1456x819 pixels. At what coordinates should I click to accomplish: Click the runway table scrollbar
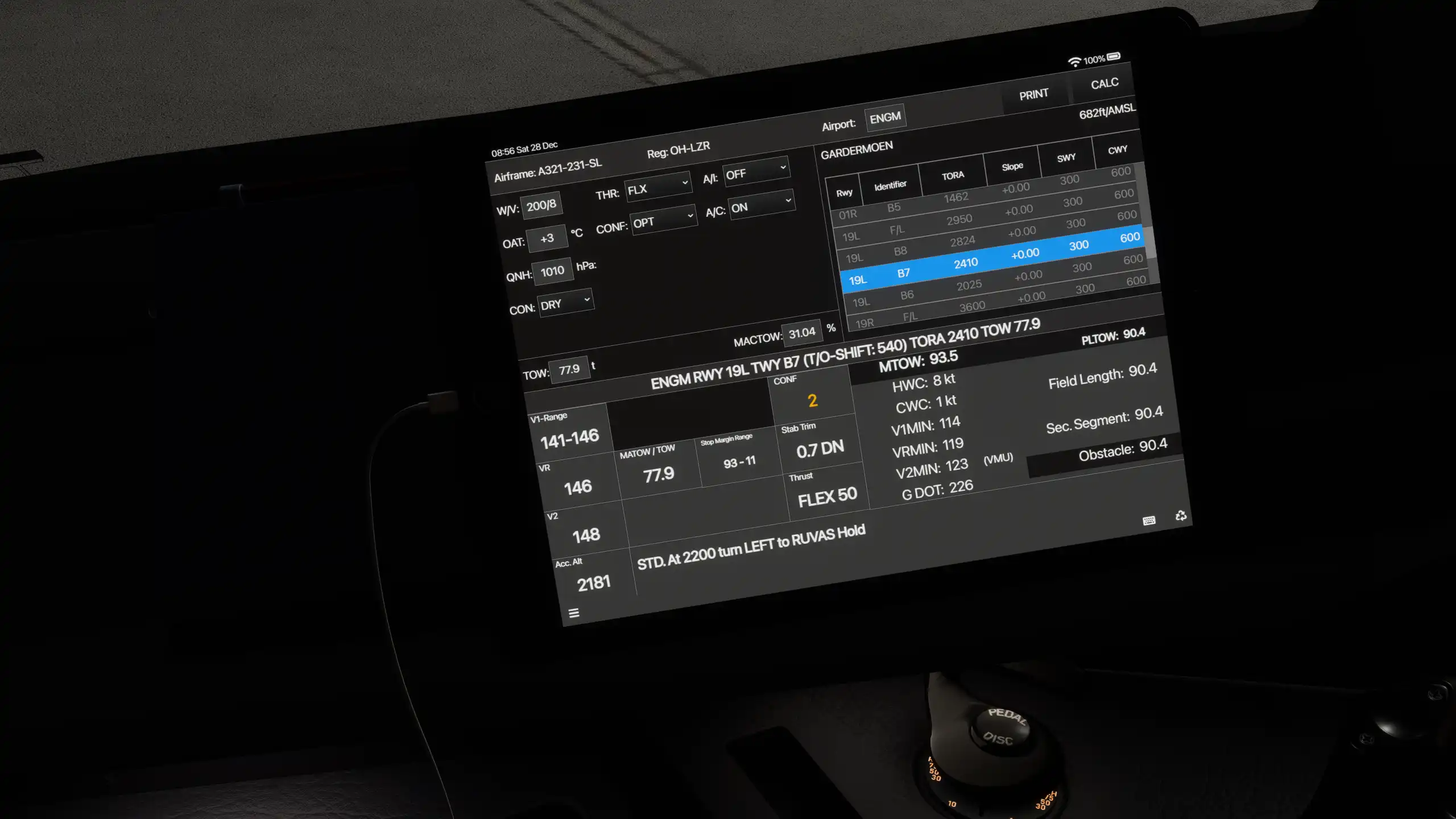[x=1150, y=242]
